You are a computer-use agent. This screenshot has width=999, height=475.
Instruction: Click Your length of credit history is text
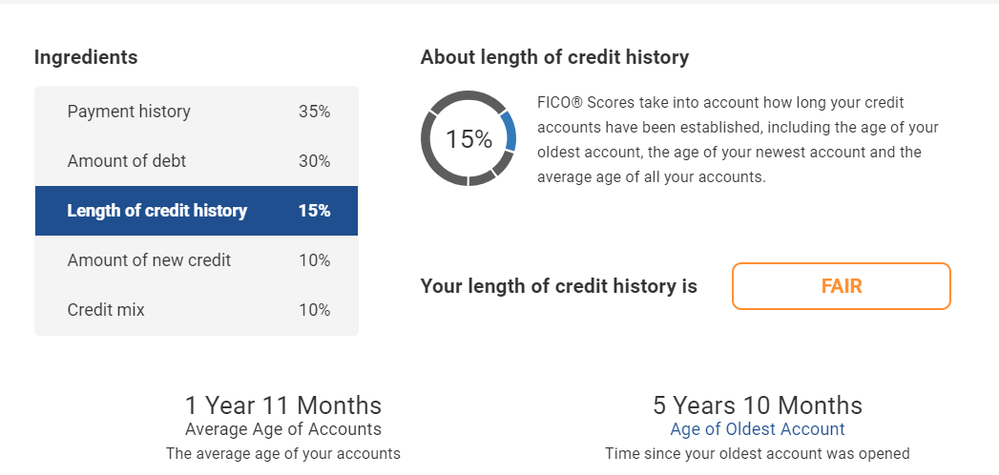559,287
